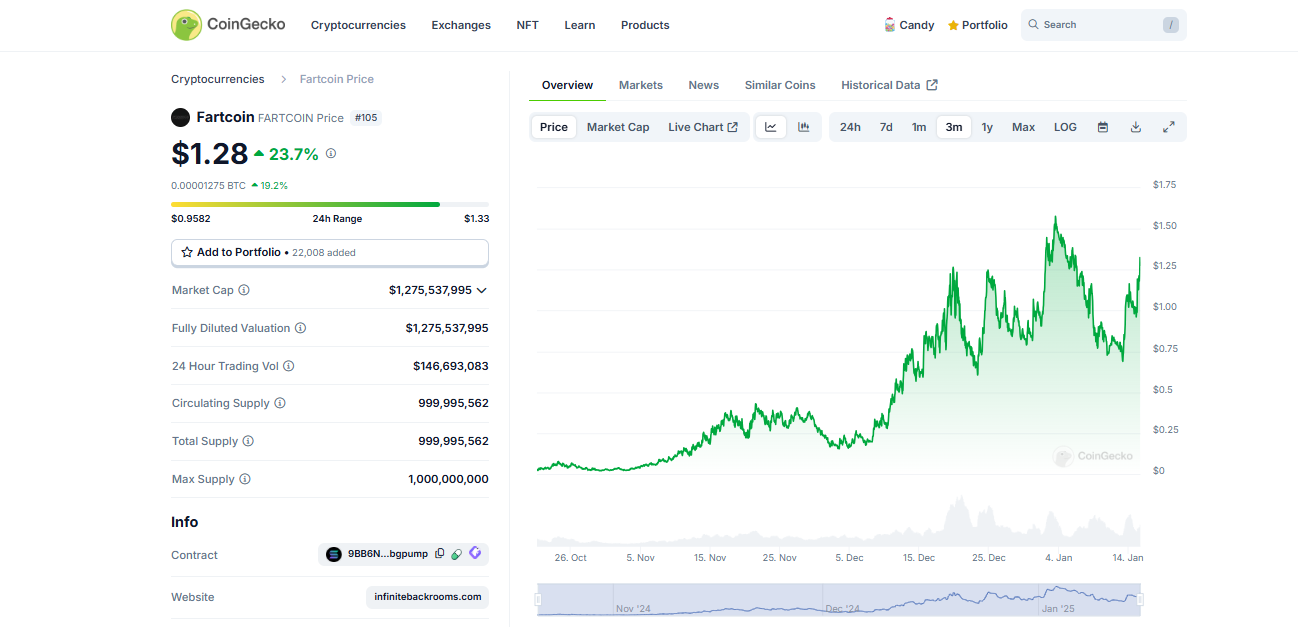Screen dimensions: 1298x627
Task: Click the search magnifier icon
Action: (x=1034, y=25)
